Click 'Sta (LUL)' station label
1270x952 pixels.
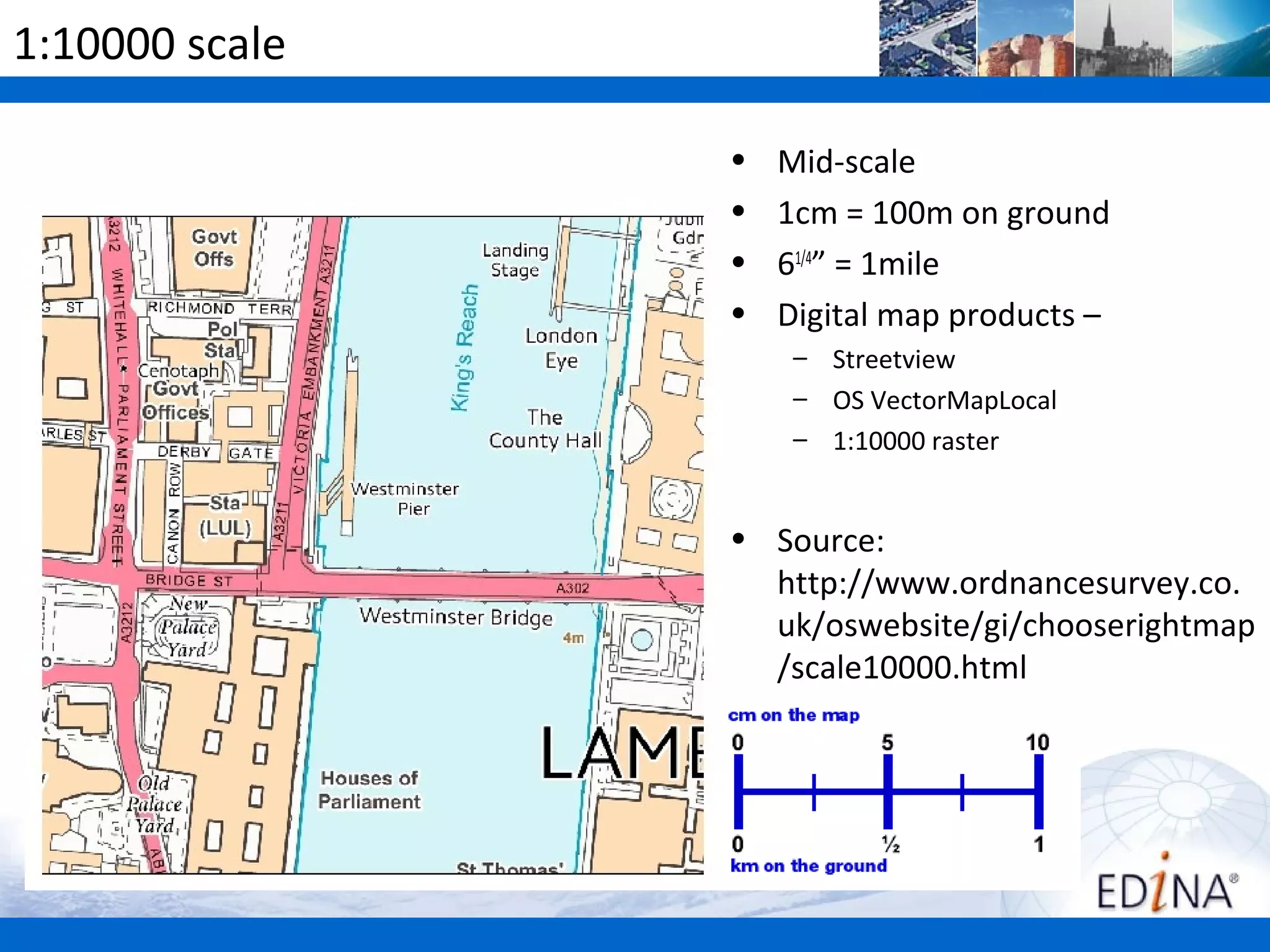click(224, 516)
